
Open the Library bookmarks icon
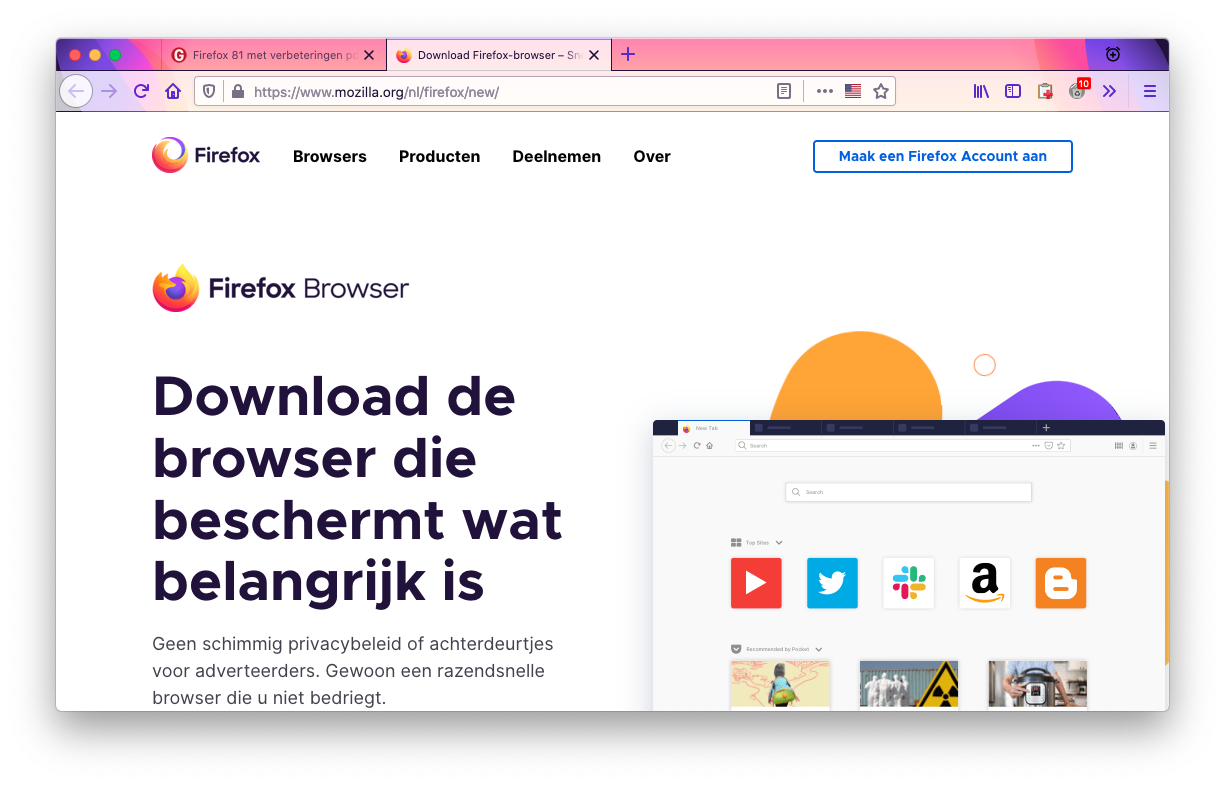(x=981, y=91)
